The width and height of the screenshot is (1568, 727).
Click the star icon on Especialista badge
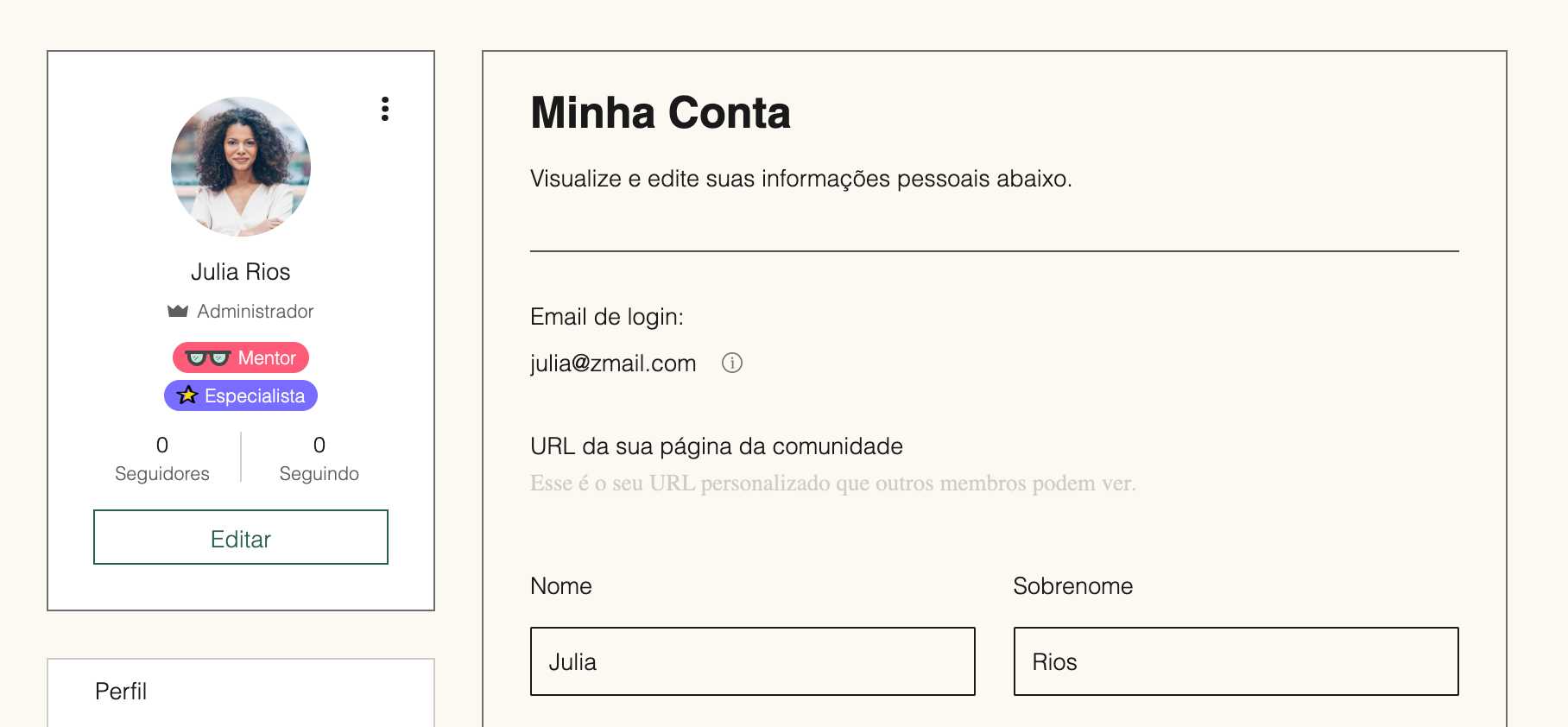click(x=187, y=395)
